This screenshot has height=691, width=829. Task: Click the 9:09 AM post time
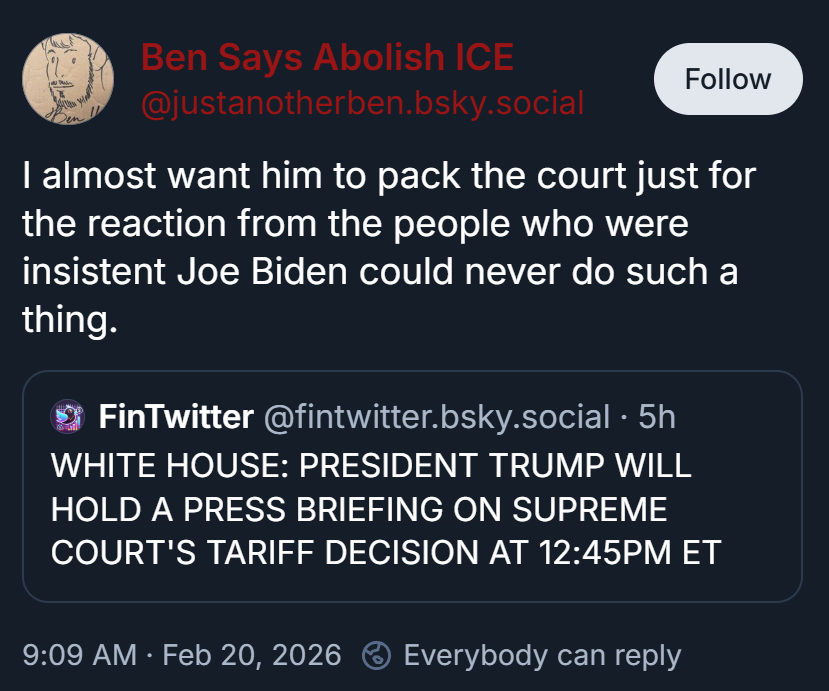[79, 656]
